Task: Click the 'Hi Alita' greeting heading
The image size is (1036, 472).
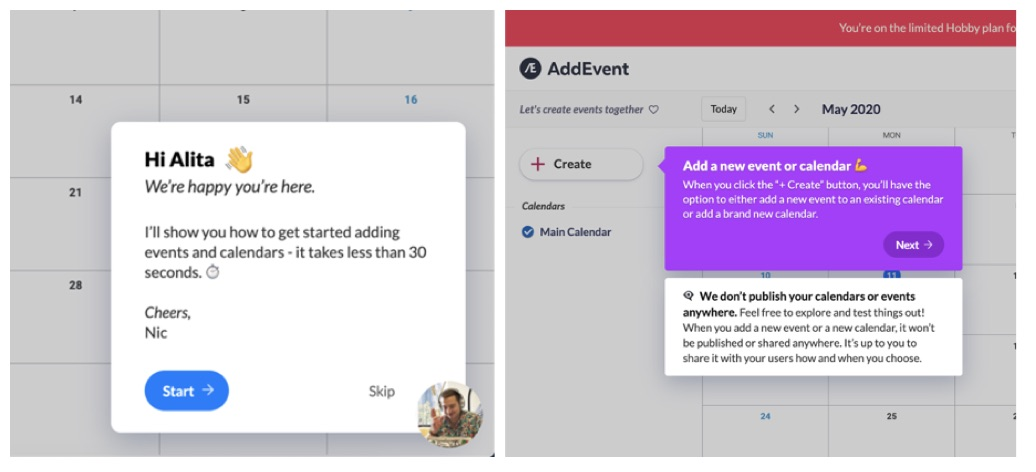Action: point(180,159)
